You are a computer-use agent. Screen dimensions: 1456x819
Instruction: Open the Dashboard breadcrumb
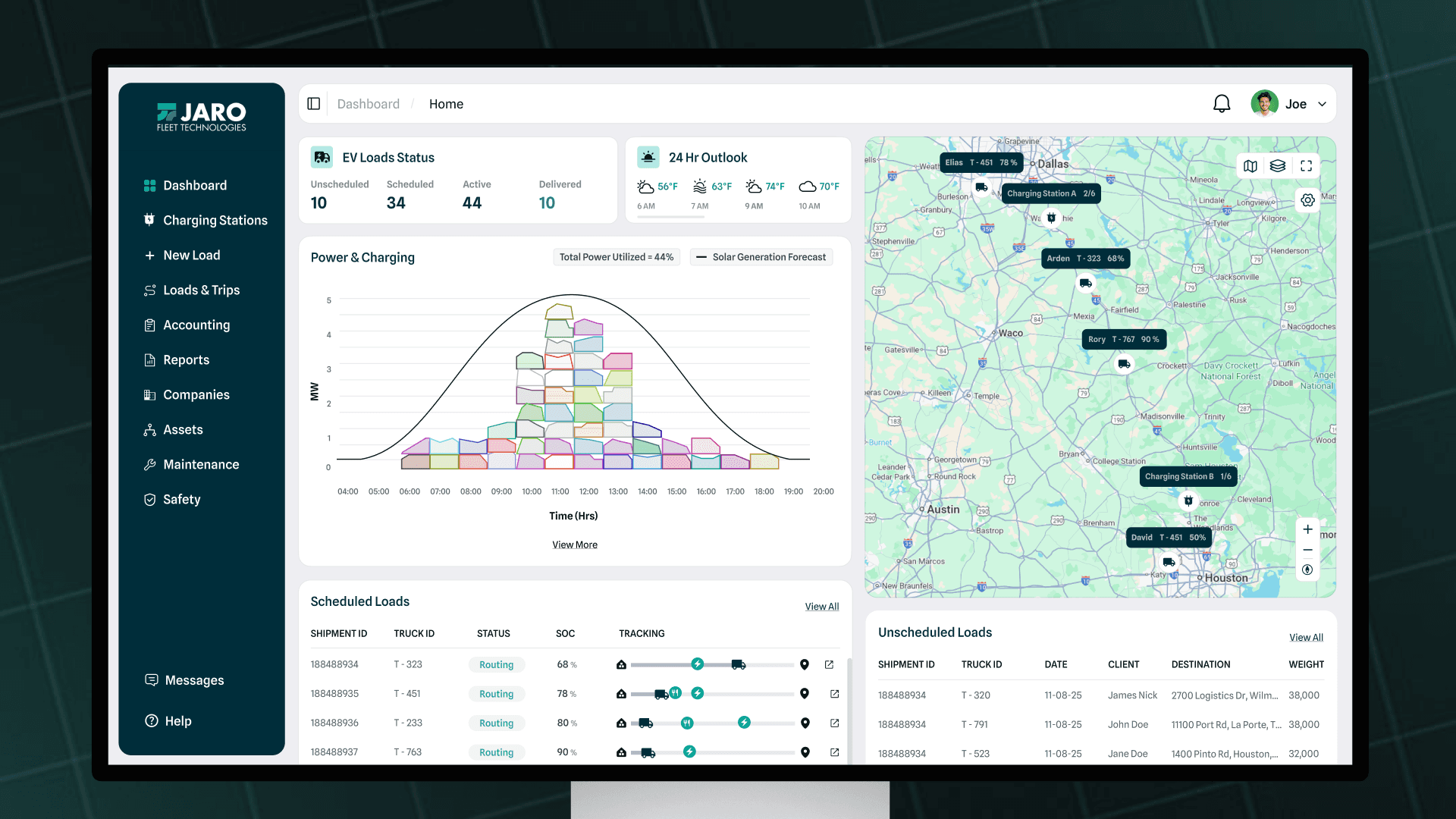[368, 105]
